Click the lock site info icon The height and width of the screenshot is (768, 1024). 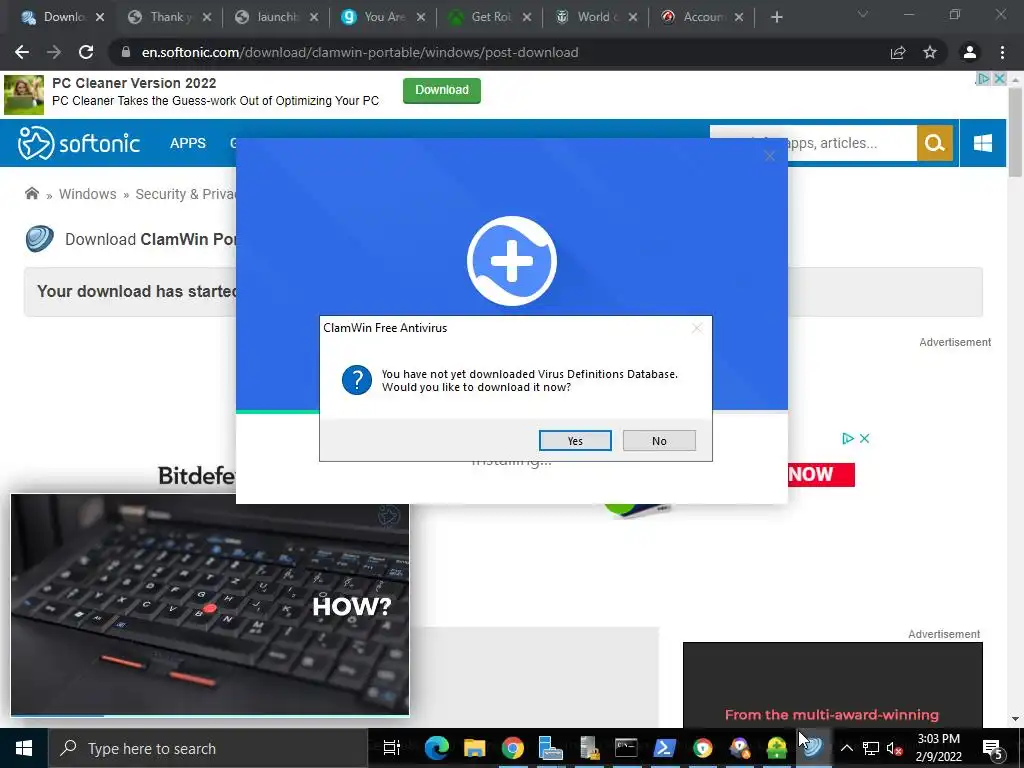pyautogui.click(x=125, y=52)
